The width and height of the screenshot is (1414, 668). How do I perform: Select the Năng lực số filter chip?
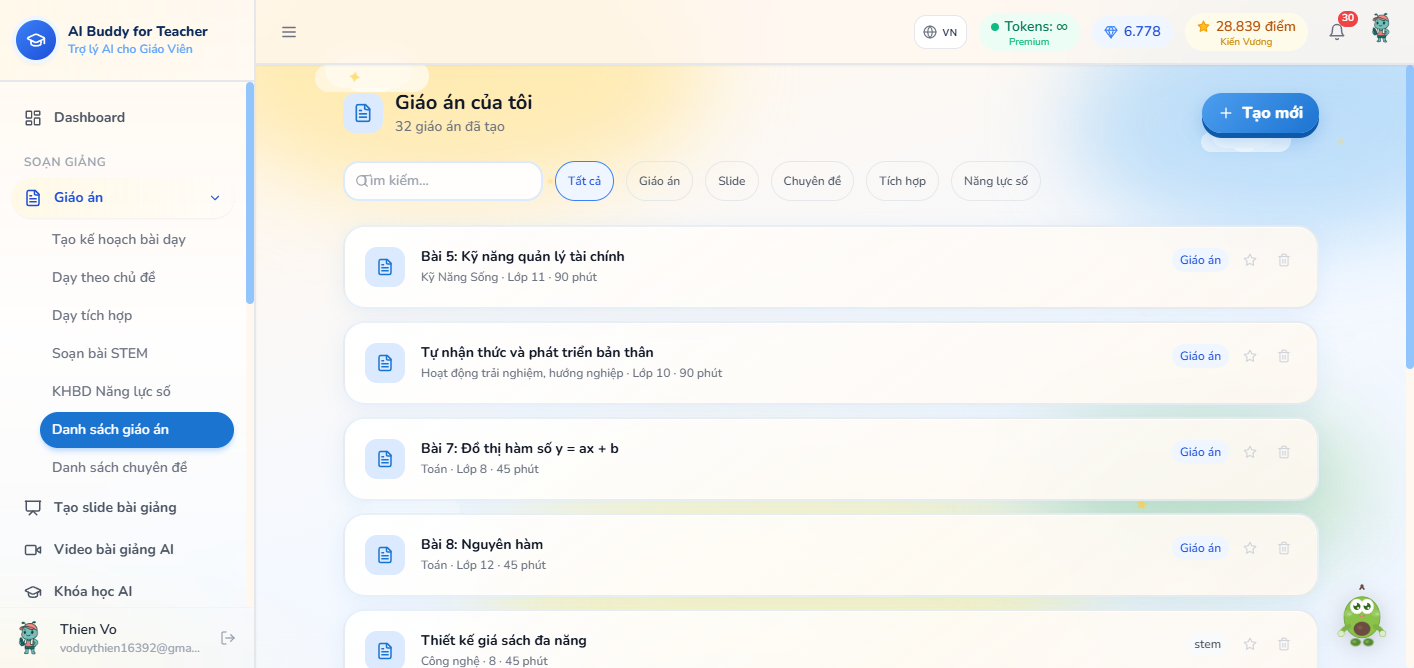(x=996, y=181)
